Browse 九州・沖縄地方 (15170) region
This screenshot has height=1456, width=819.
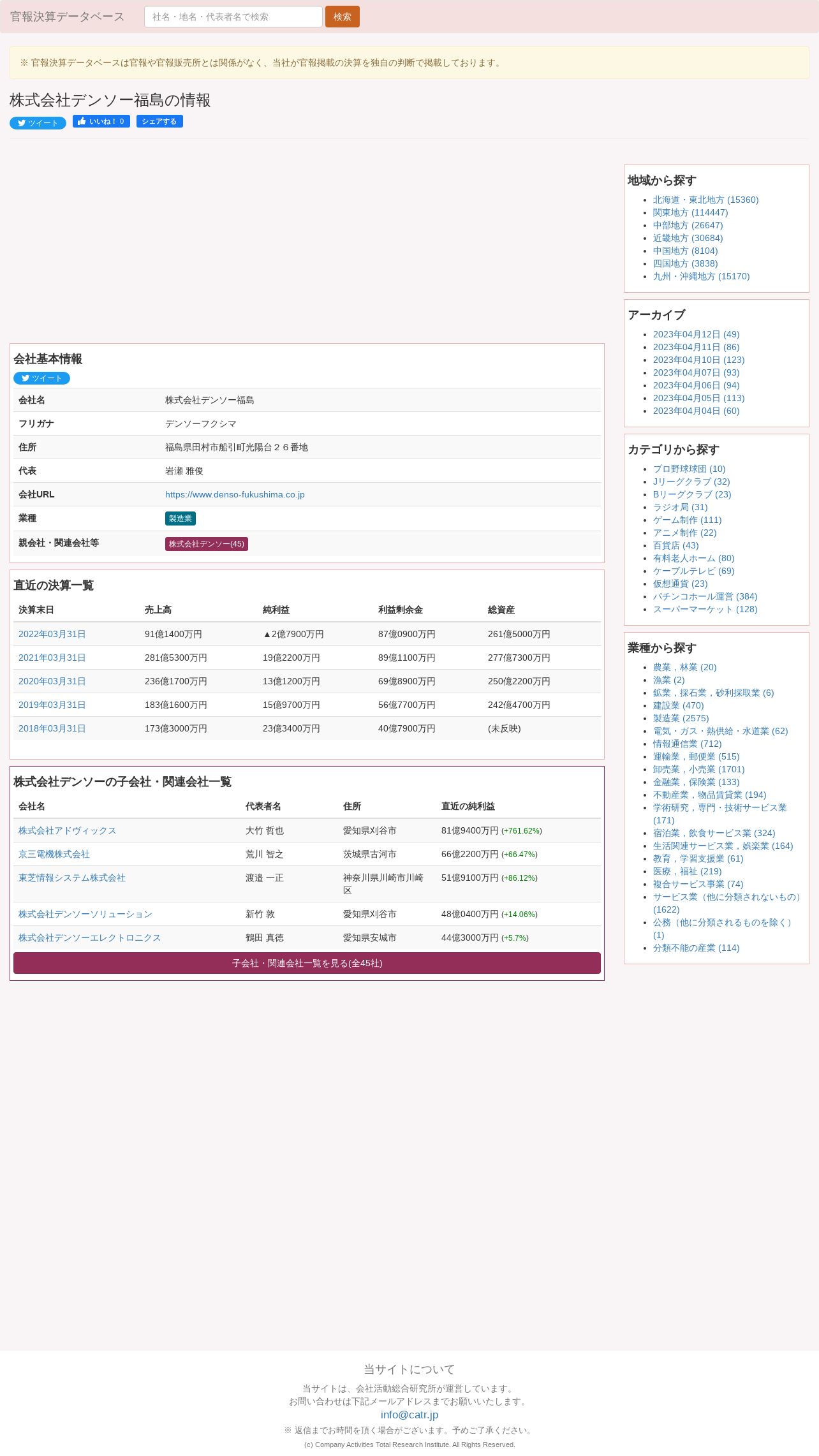click(701, 276)
